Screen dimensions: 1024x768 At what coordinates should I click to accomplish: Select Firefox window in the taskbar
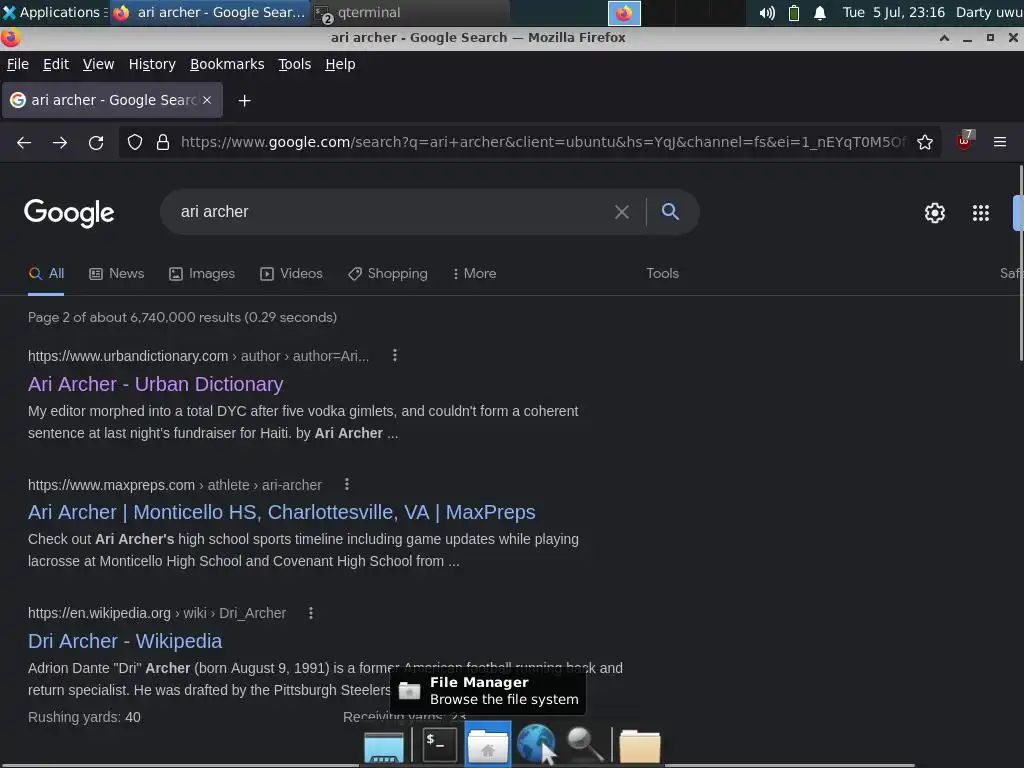[x=210, y=12]
